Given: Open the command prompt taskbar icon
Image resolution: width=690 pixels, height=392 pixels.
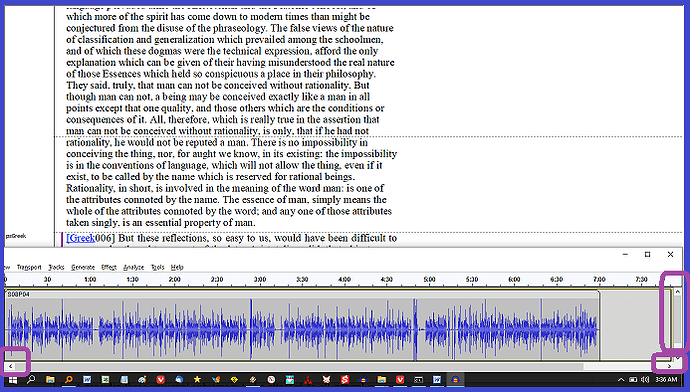Looking at the screenshot, I should pyautogui.click(x=418, y=379).
